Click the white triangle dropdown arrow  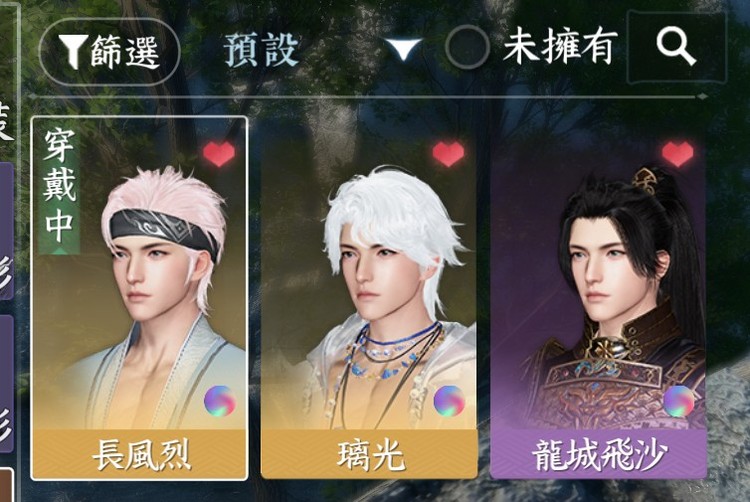[x=404, y=49]
